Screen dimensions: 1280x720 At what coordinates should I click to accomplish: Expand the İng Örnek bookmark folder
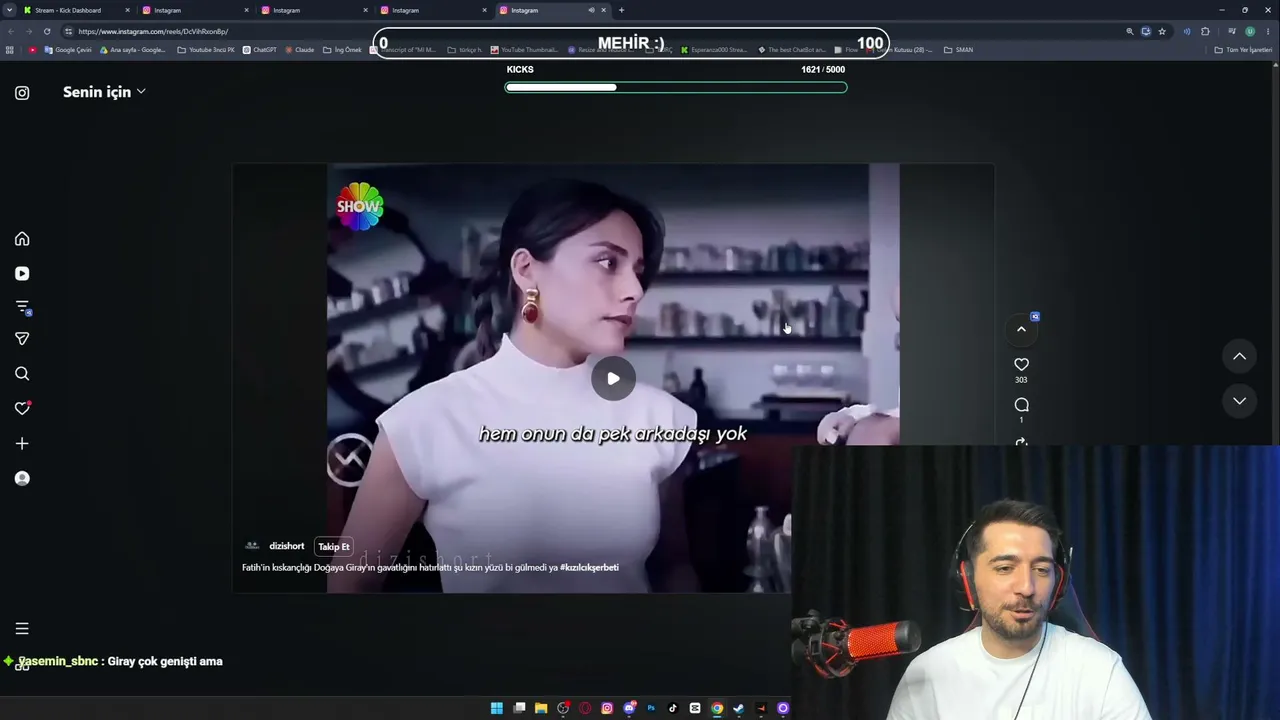342,50
